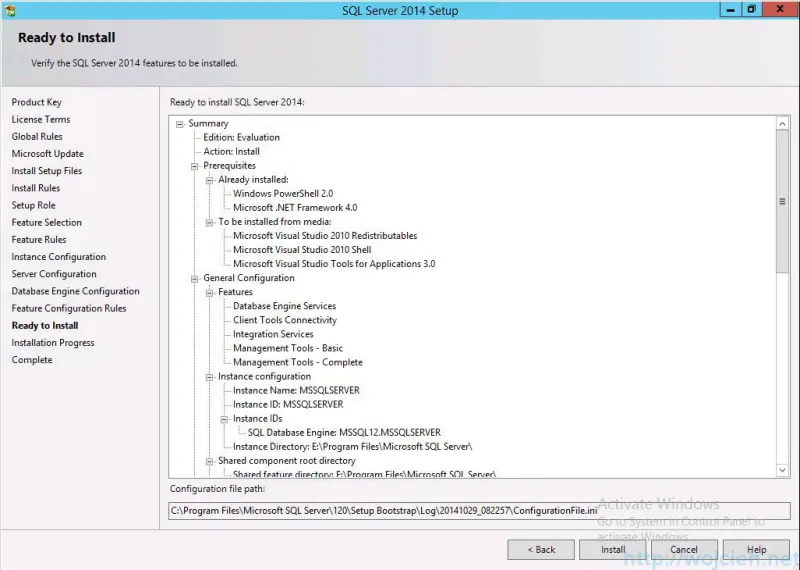This screenshot has height=570, width=800.
Task: Collapse the Prerequisites tree node
Action: coord(194,166)
